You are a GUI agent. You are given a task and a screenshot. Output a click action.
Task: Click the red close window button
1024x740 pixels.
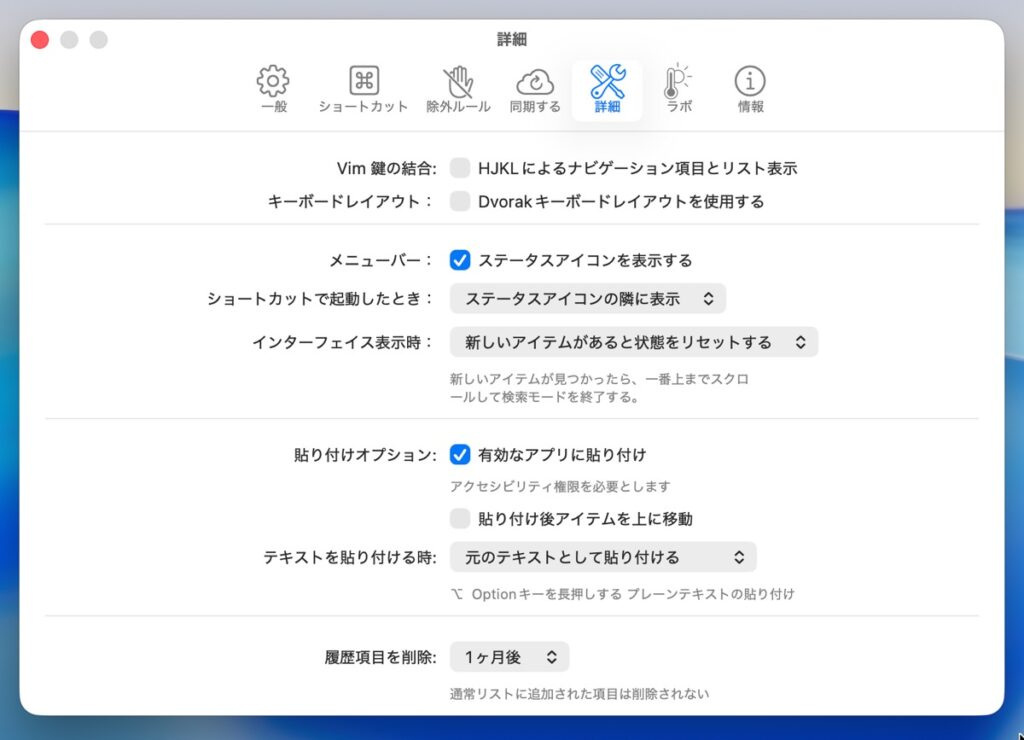(40, 40)
